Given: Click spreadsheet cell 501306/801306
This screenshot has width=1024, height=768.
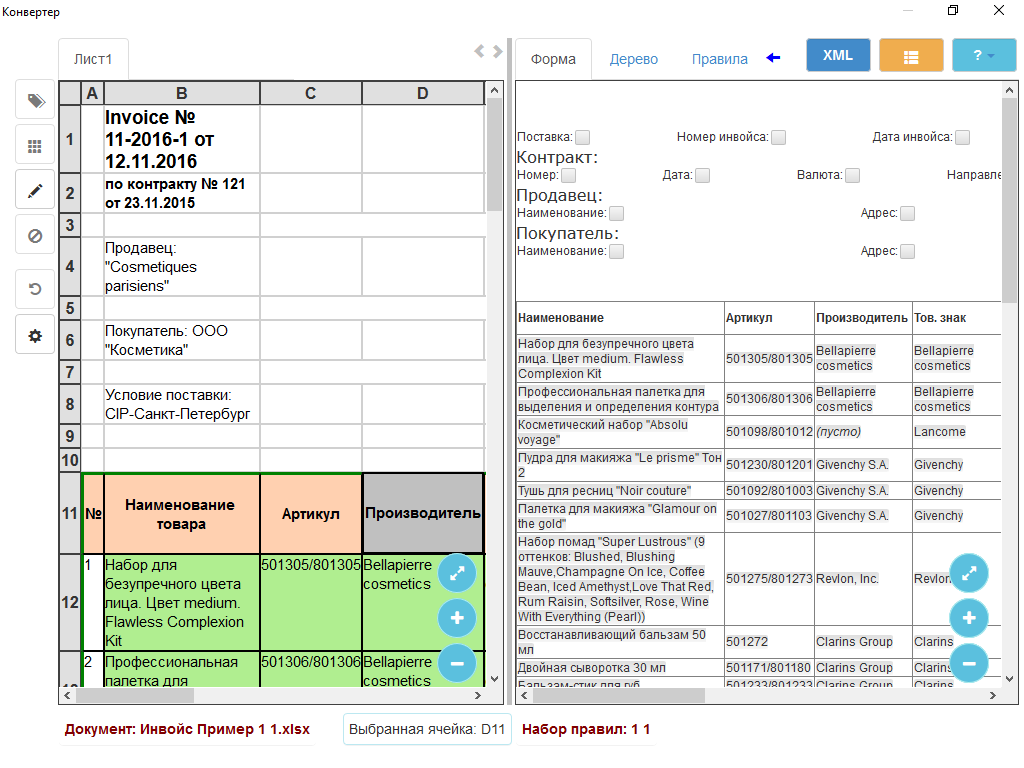Looking at the screenshot, I should pos(311,669).
